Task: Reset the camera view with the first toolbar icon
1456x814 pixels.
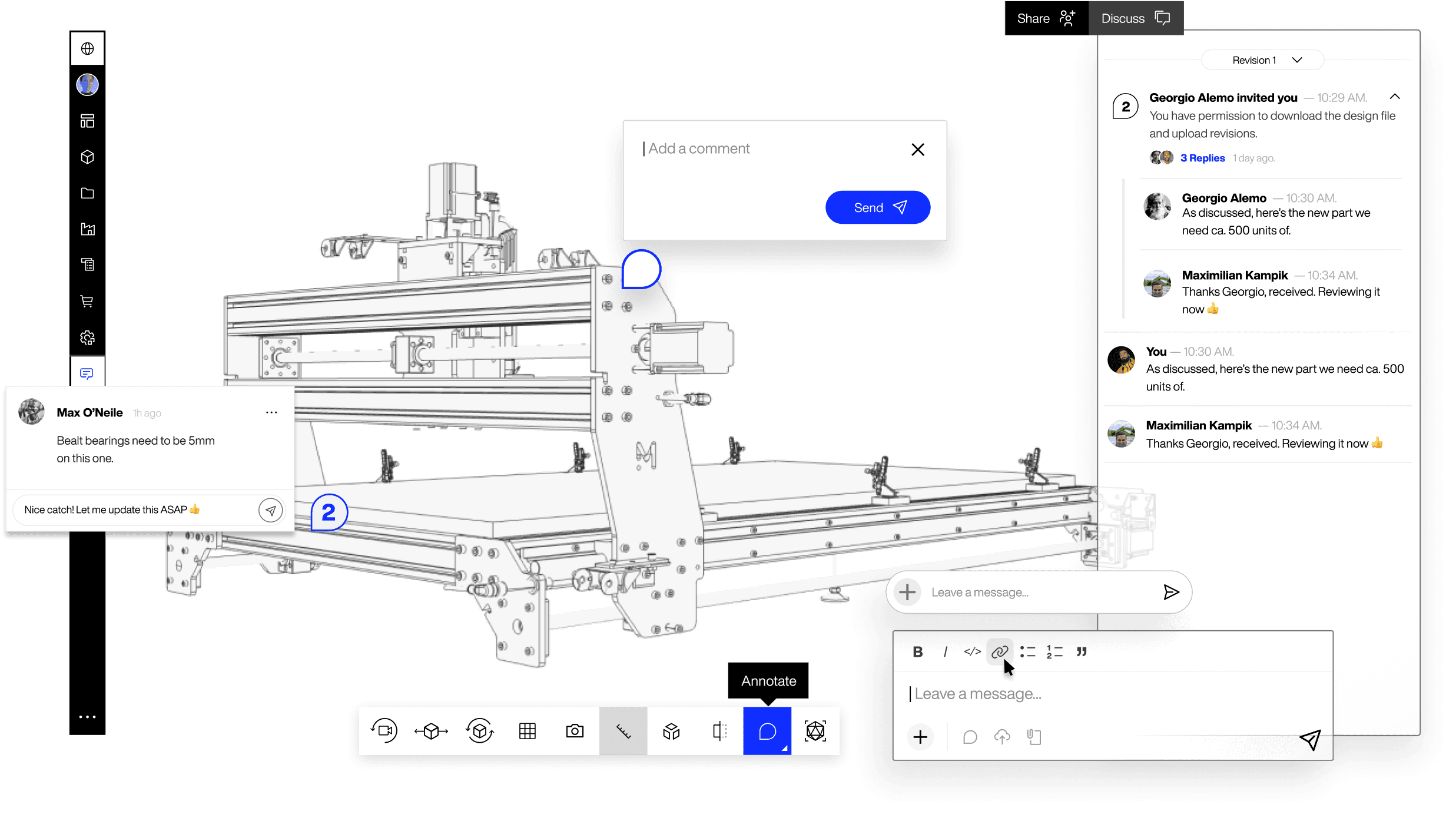Action: click(384, 731)
